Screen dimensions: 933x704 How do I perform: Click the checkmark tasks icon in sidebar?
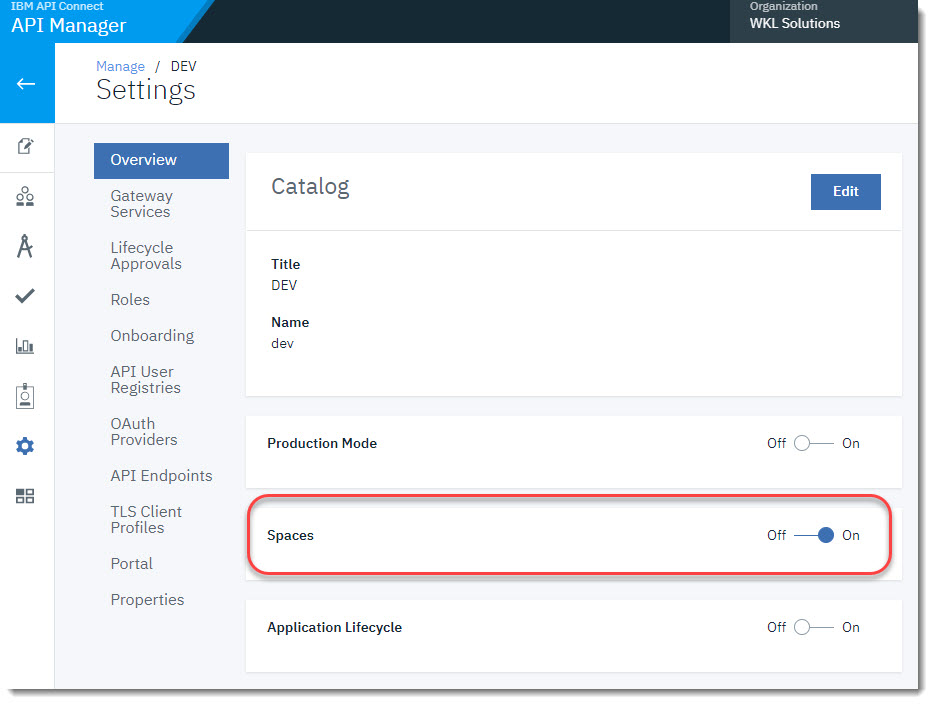coord(25,296)
